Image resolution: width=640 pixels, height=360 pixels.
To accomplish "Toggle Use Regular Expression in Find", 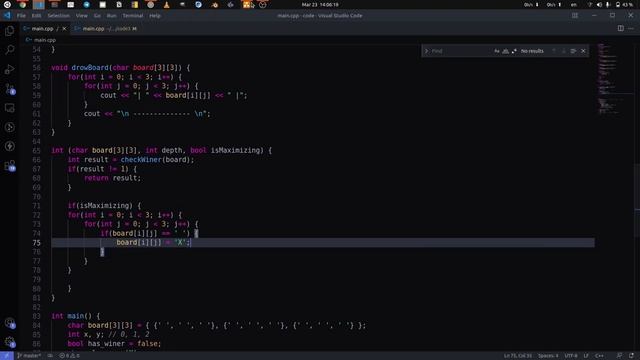I will coord(514,51).
